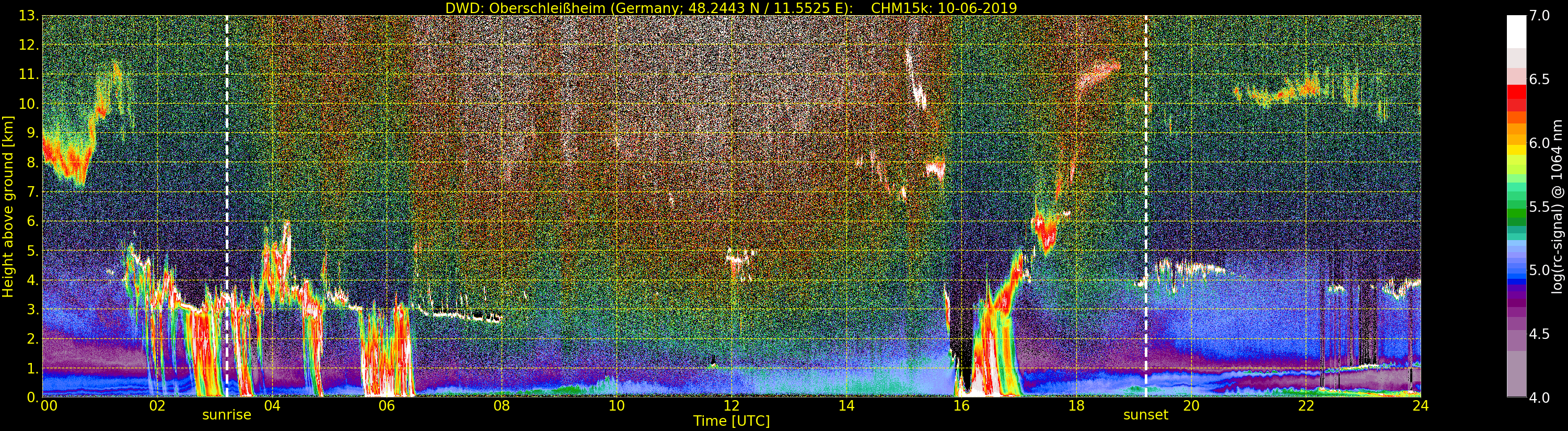
Task: Click the '6.' height tick label
Action: click(x=33, y=222)
